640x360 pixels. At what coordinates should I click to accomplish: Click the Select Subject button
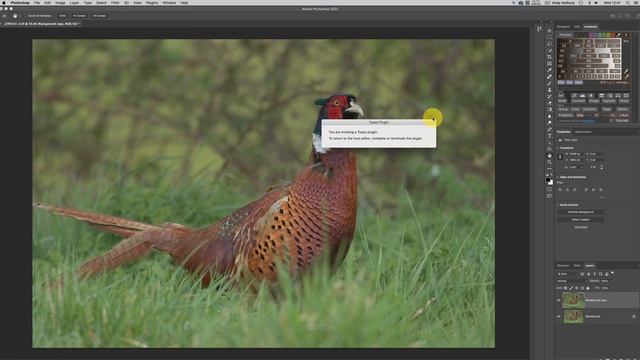point(580,220)
